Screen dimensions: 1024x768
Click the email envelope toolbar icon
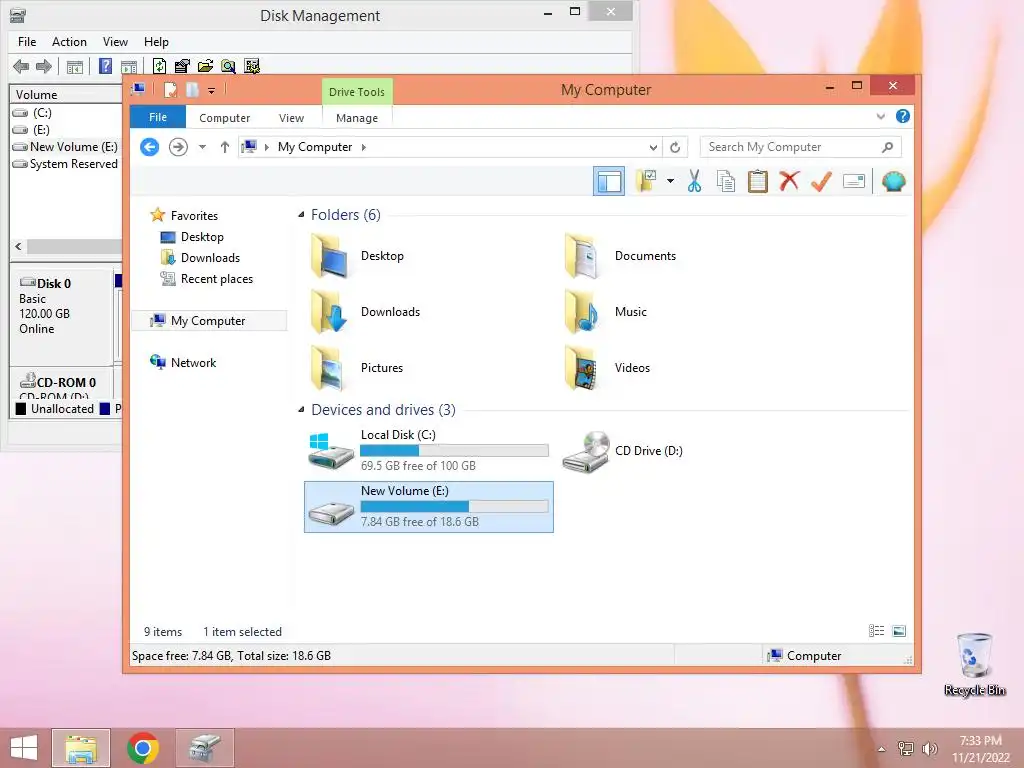(x=854, y=181)
